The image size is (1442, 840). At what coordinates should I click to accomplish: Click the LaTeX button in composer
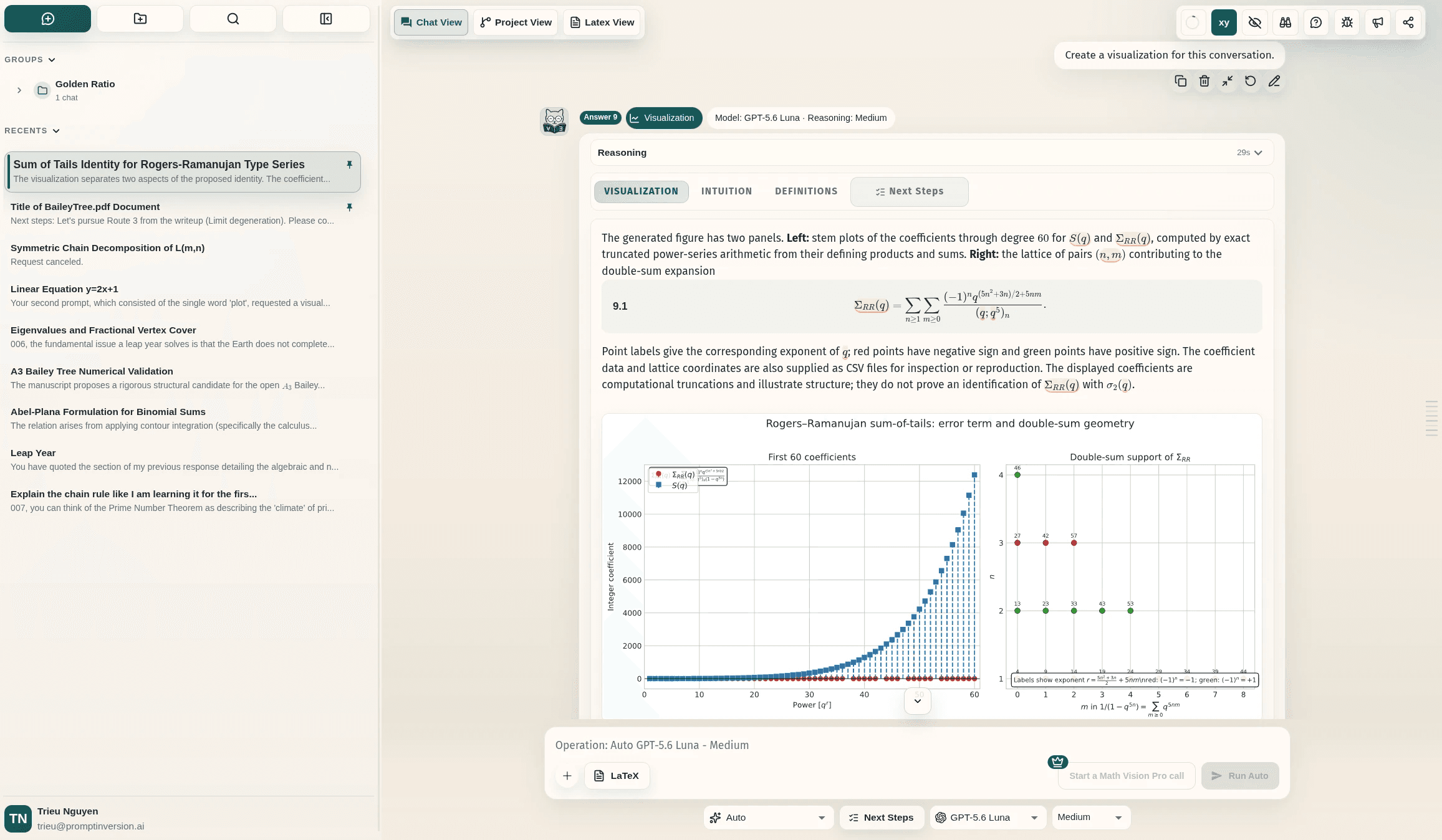pyautogui.click(x=617, y=776)
